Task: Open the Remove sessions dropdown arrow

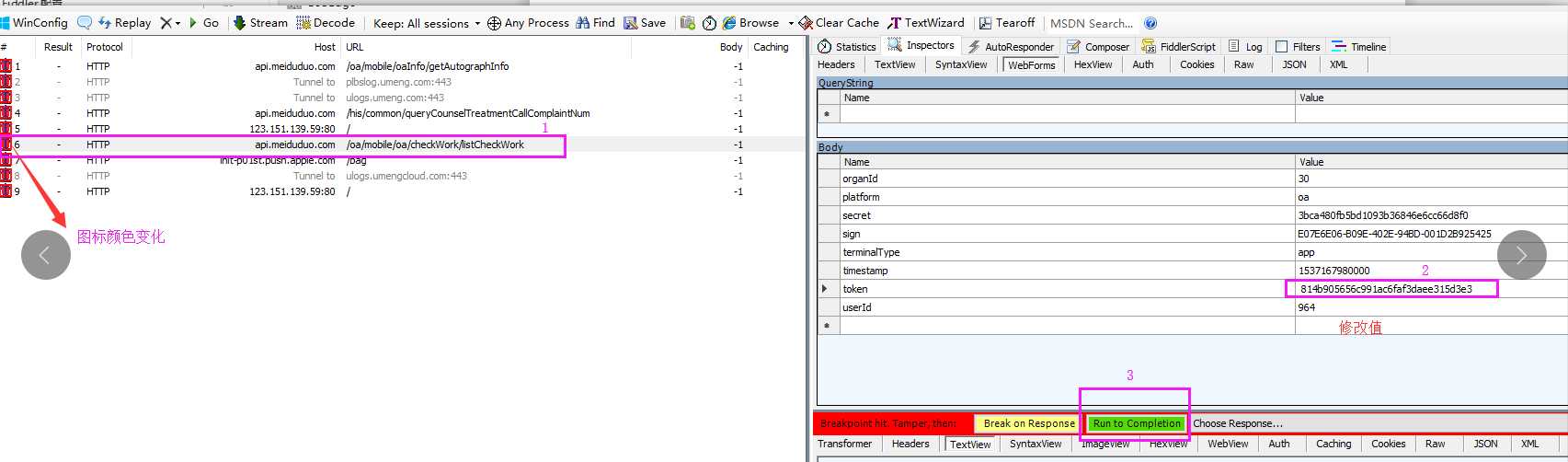Action: pos(177,23)
